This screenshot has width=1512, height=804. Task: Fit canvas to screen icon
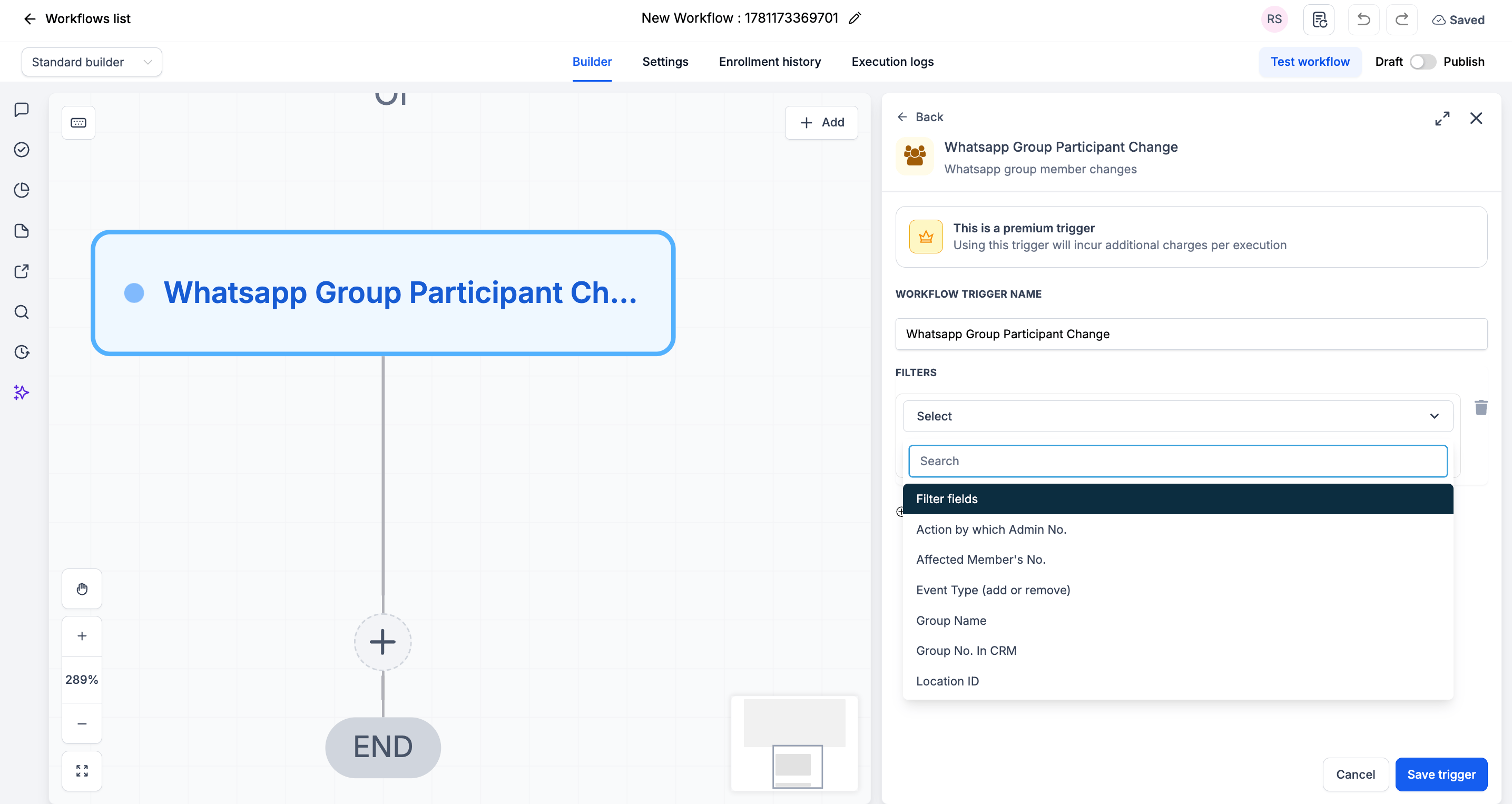coord(82,771)
